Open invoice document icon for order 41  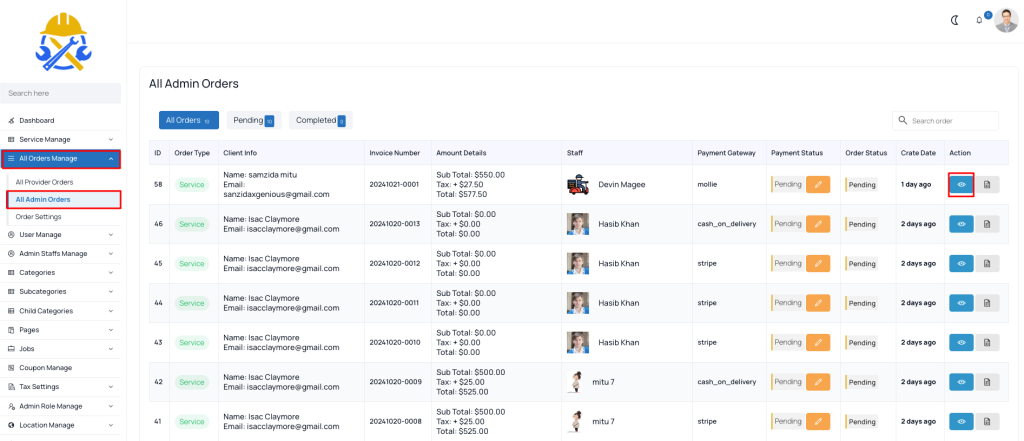point(987,421)
